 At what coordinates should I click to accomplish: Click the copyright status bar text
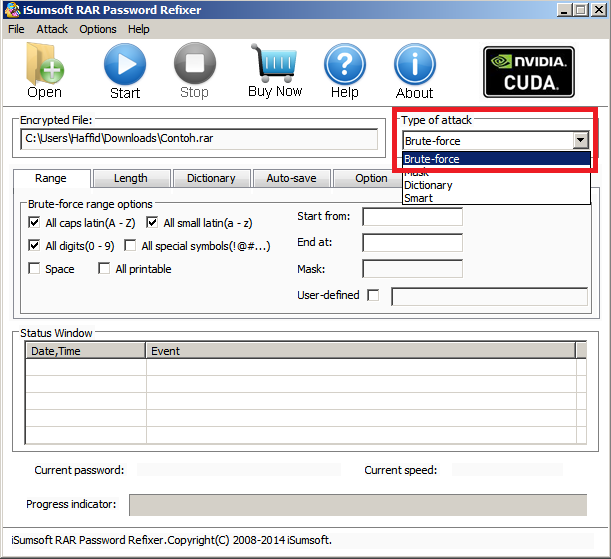(x=171, y=540)
